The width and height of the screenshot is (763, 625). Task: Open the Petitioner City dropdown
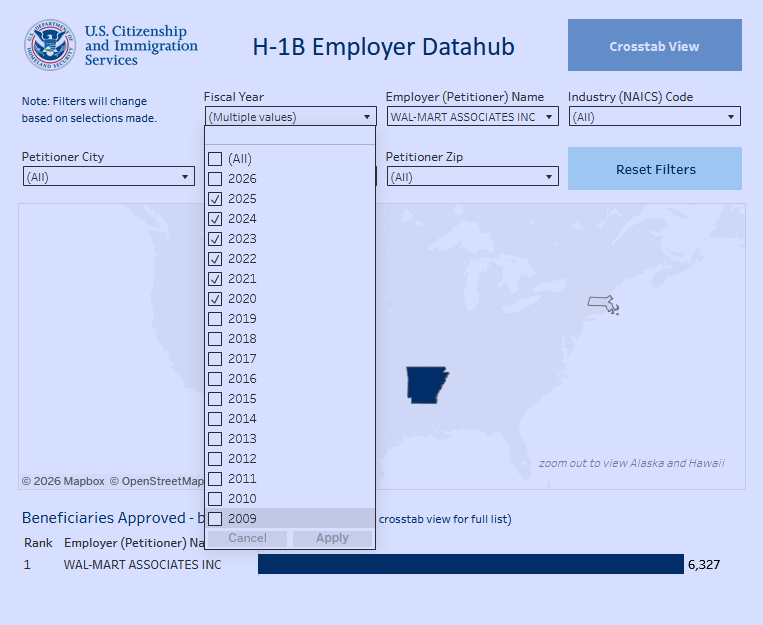coord(109,177)
